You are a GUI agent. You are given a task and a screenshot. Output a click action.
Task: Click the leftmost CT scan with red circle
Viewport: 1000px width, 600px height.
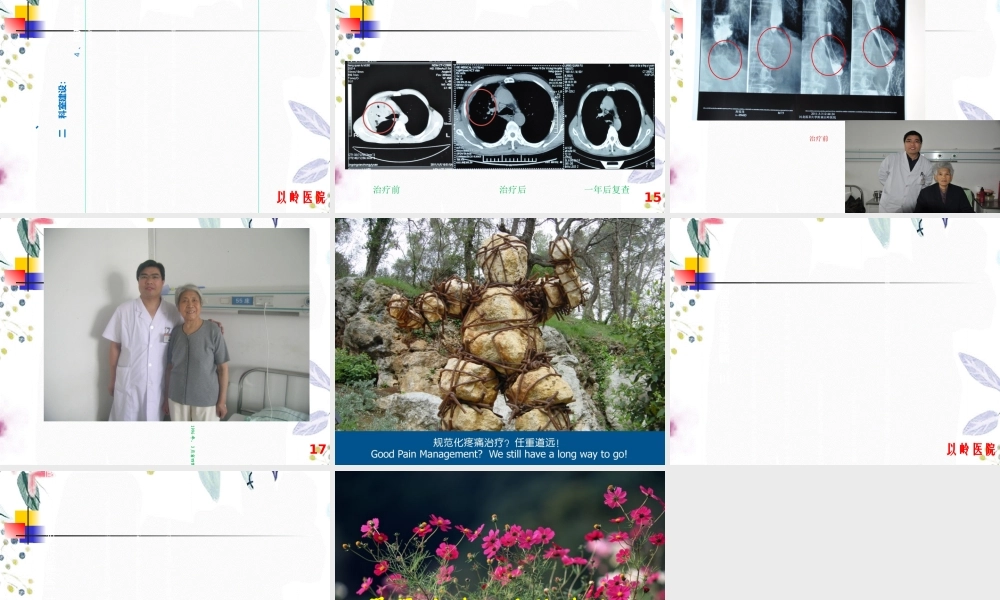pyautogui.click(x=399, y=116)
